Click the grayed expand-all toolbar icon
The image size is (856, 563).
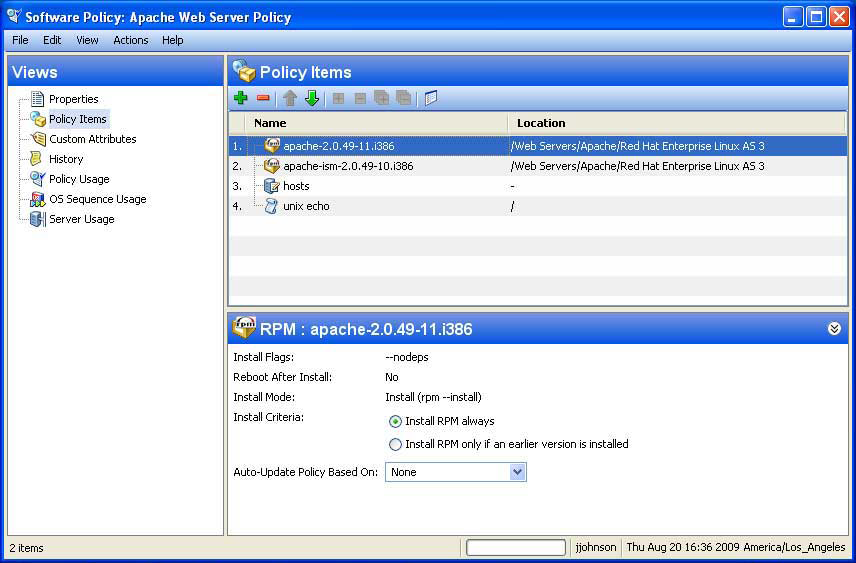click(382, 98)
